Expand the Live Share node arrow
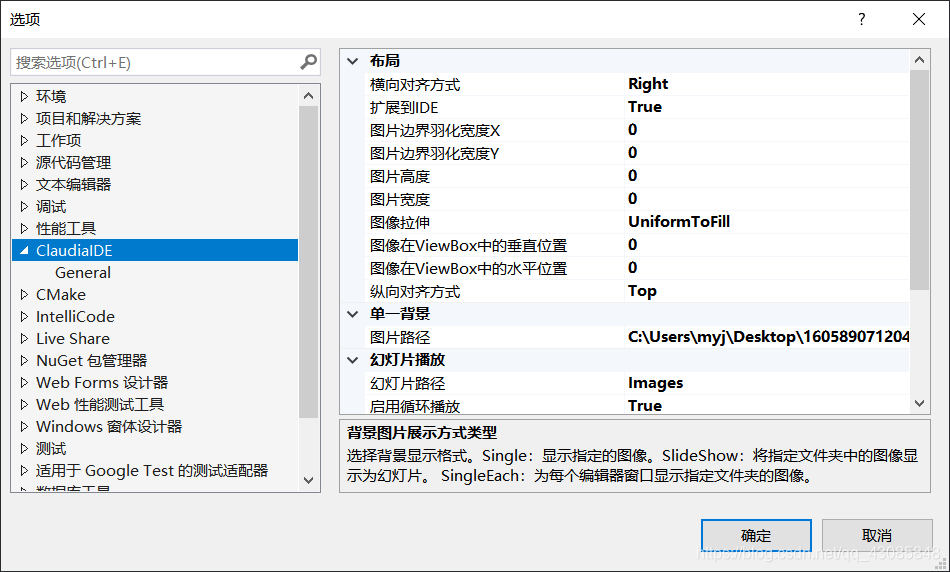Viewport: 950px width, 572px height. (x=24, y=338)
